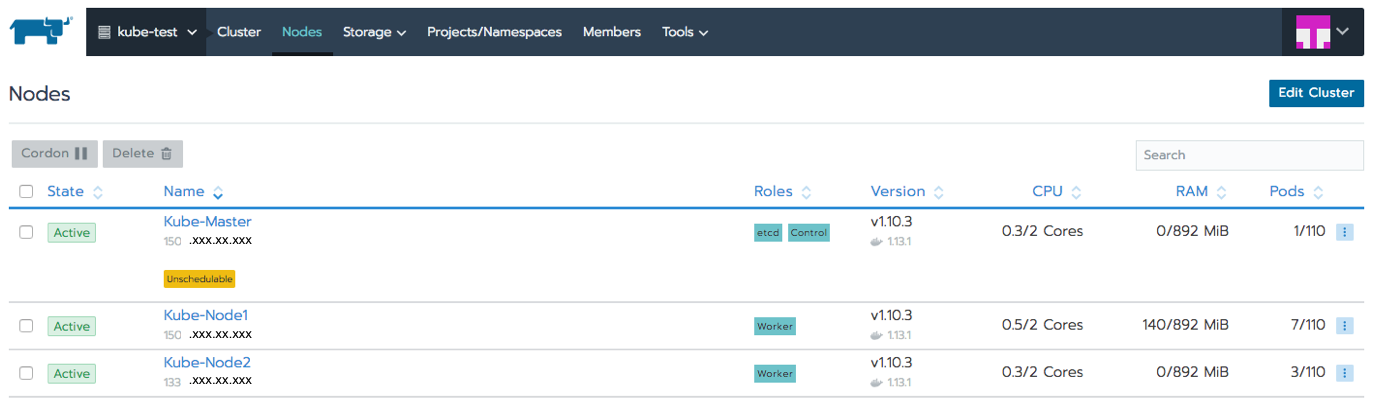Focus the Search nodes field
The height and width of the screenshot is (402, 1374).
point(1249,155)
